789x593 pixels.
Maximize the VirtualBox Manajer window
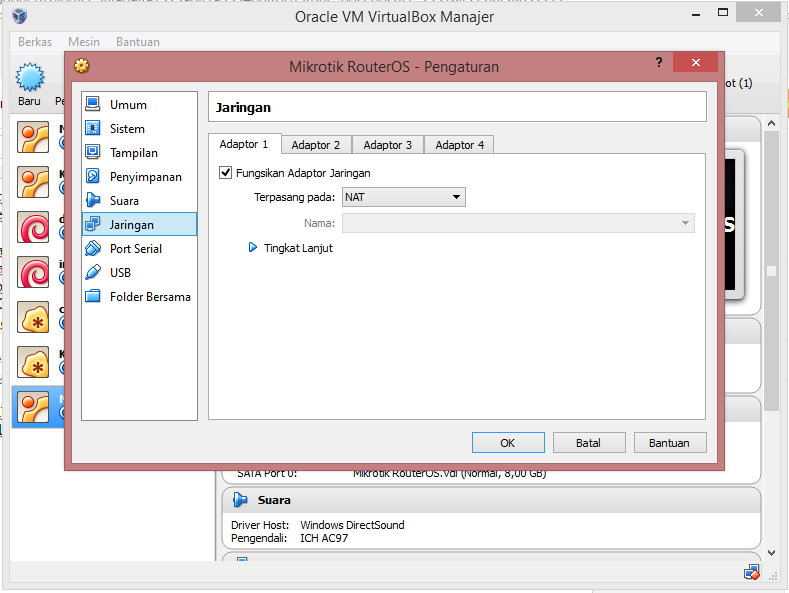pos(723,14)
